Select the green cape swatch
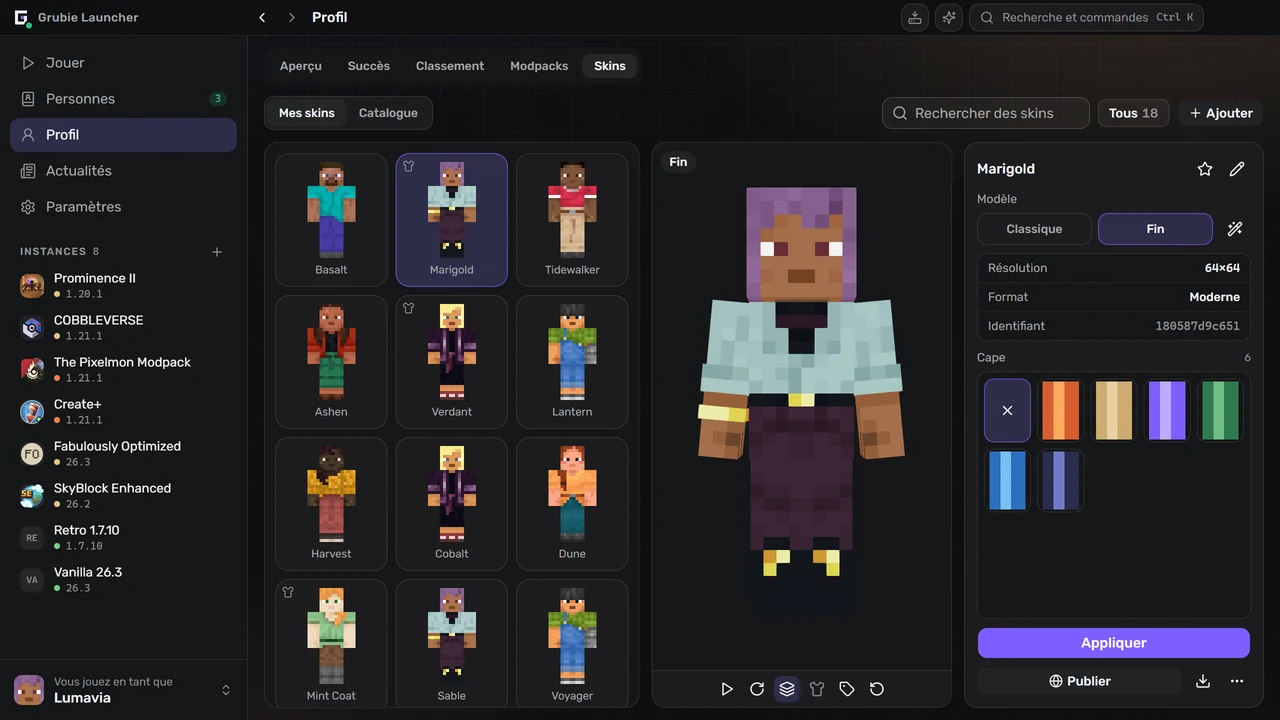The width and height of the screenshot is (1280, 720). coord(1220,410)
